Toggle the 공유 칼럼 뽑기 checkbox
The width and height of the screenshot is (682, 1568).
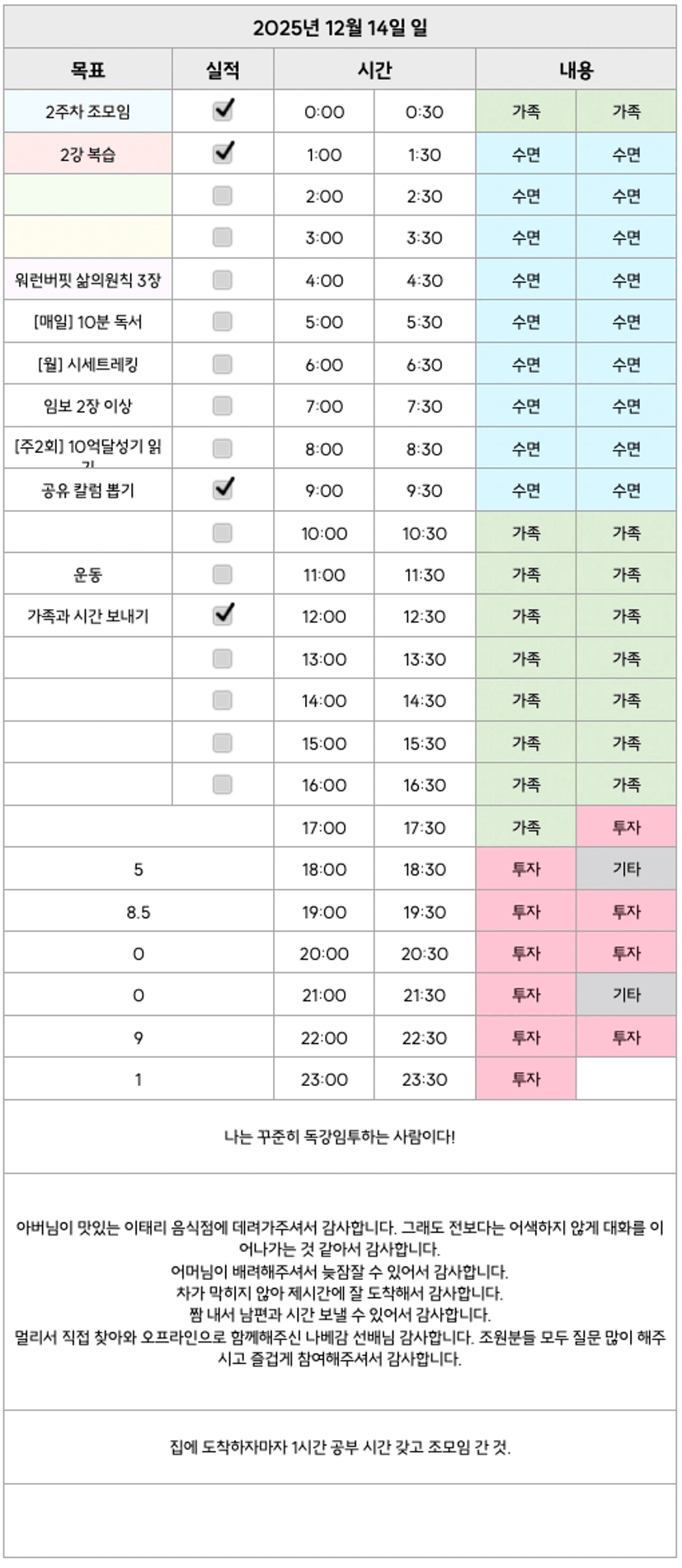[x=223, y=490]
